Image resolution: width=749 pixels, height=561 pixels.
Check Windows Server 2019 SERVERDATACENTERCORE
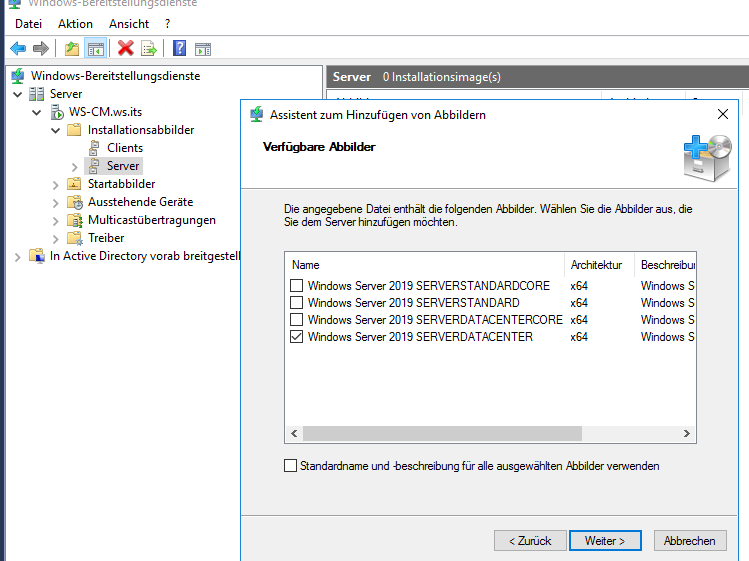[297, 319]
